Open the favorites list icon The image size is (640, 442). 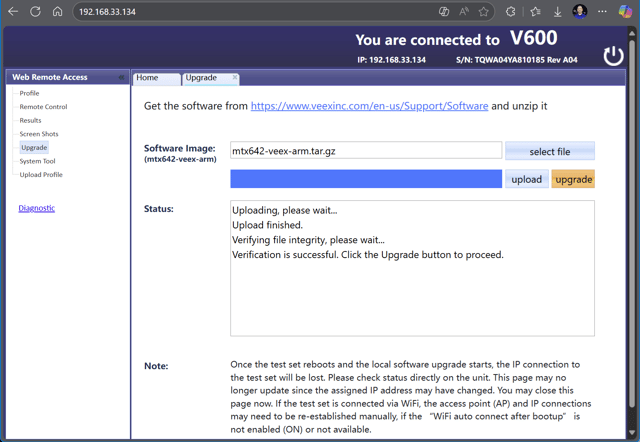[536, 11]
